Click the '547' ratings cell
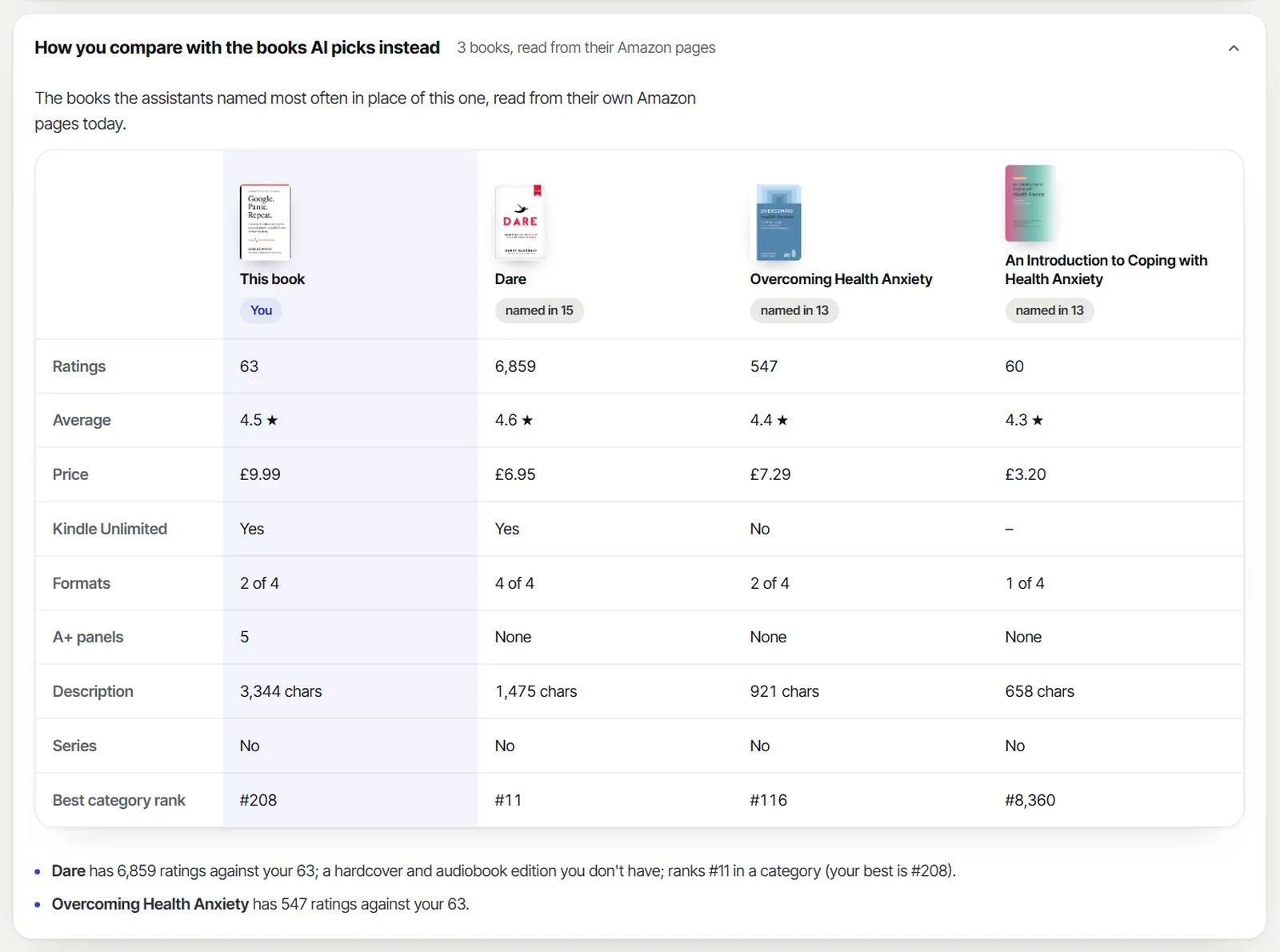The image size is (1280, 952). pos(764,366)
